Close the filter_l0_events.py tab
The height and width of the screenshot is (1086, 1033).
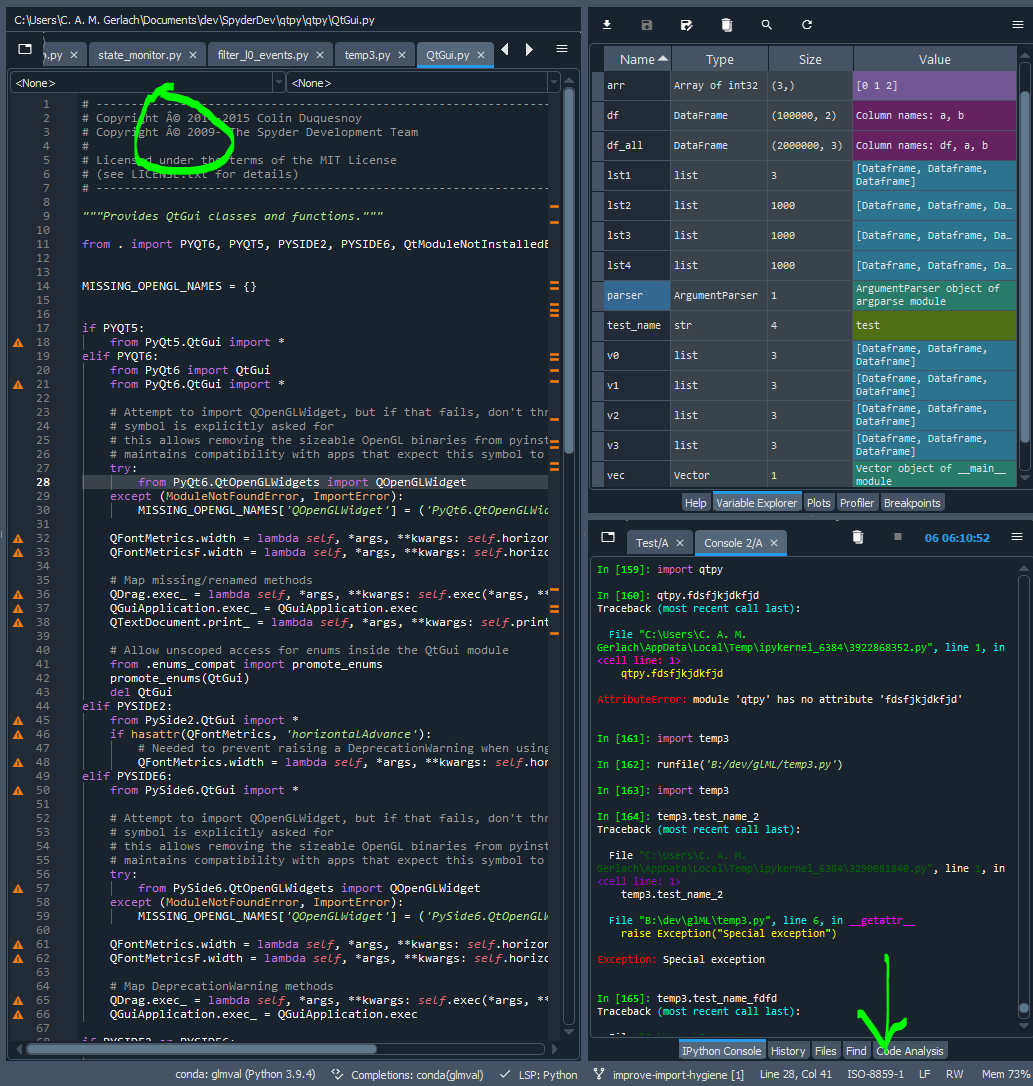click(319, 55)
